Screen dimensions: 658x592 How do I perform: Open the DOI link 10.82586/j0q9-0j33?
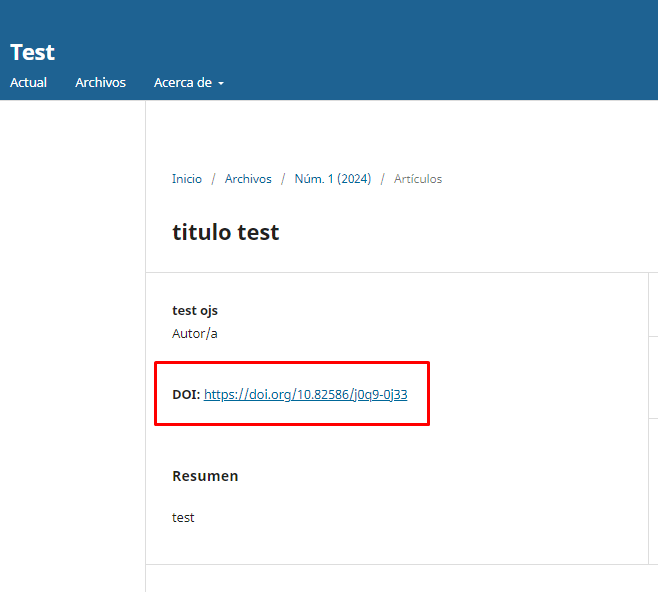306,394
